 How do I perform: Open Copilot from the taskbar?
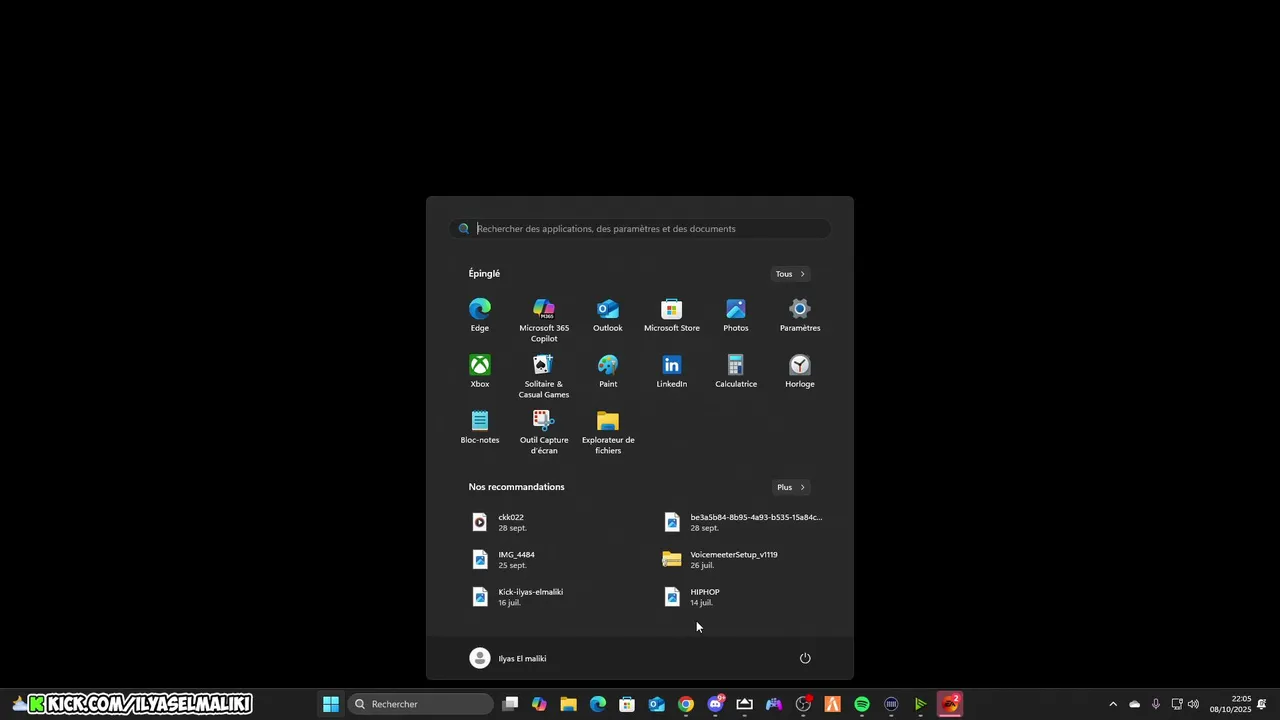point(539,704)
